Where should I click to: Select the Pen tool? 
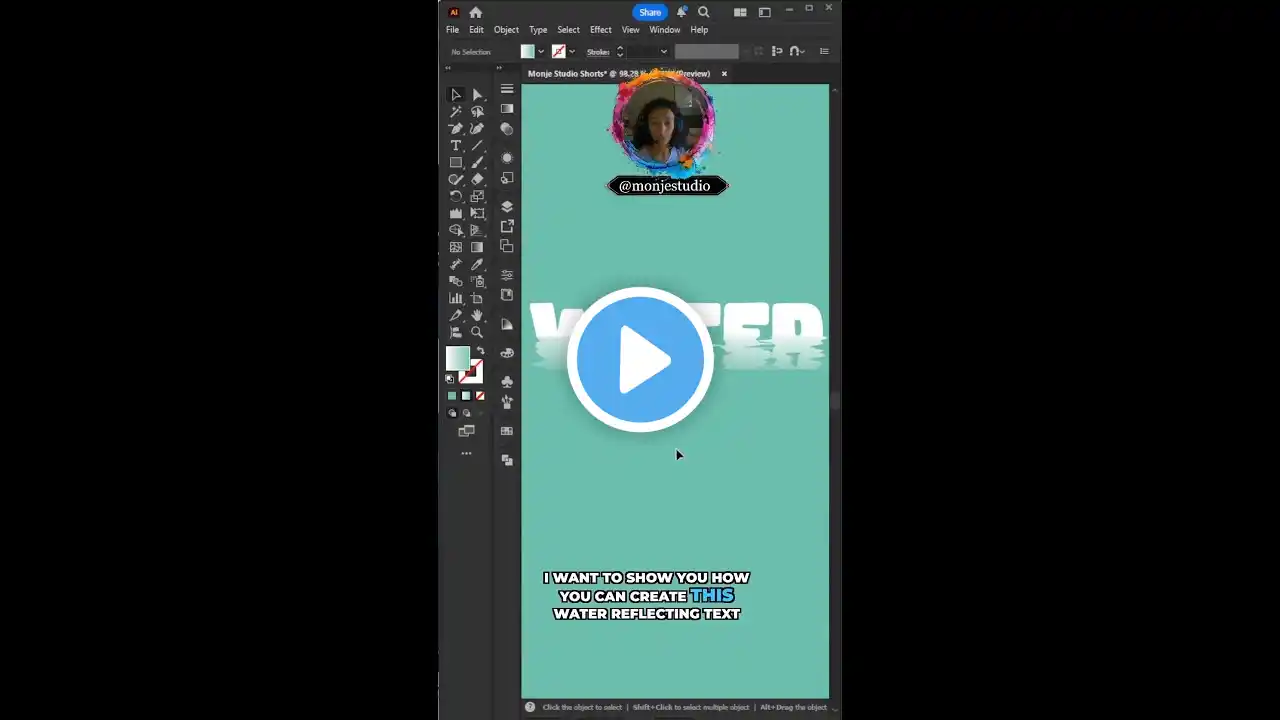coord(456,129)
